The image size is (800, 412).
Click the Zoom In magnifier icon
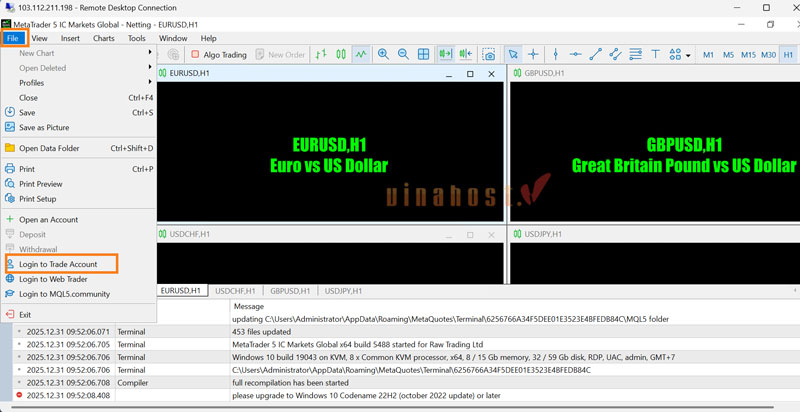(381, 55)
